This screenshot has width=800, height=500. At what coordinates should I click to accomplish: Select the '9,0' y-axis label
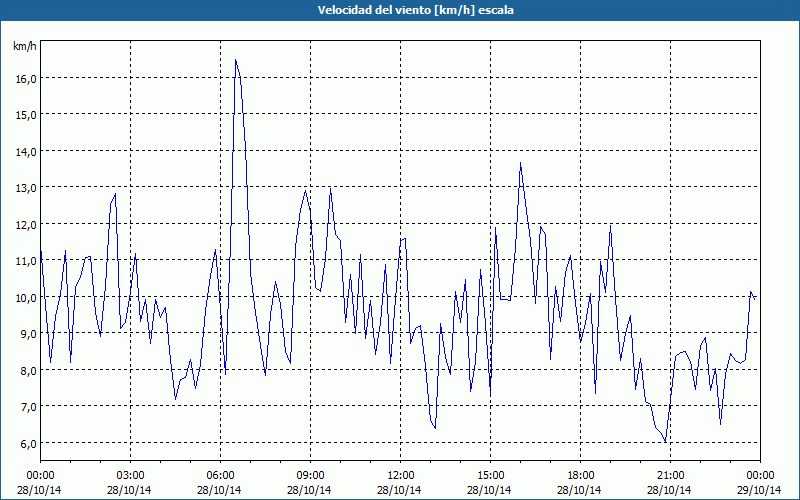[x=29, y=333]
